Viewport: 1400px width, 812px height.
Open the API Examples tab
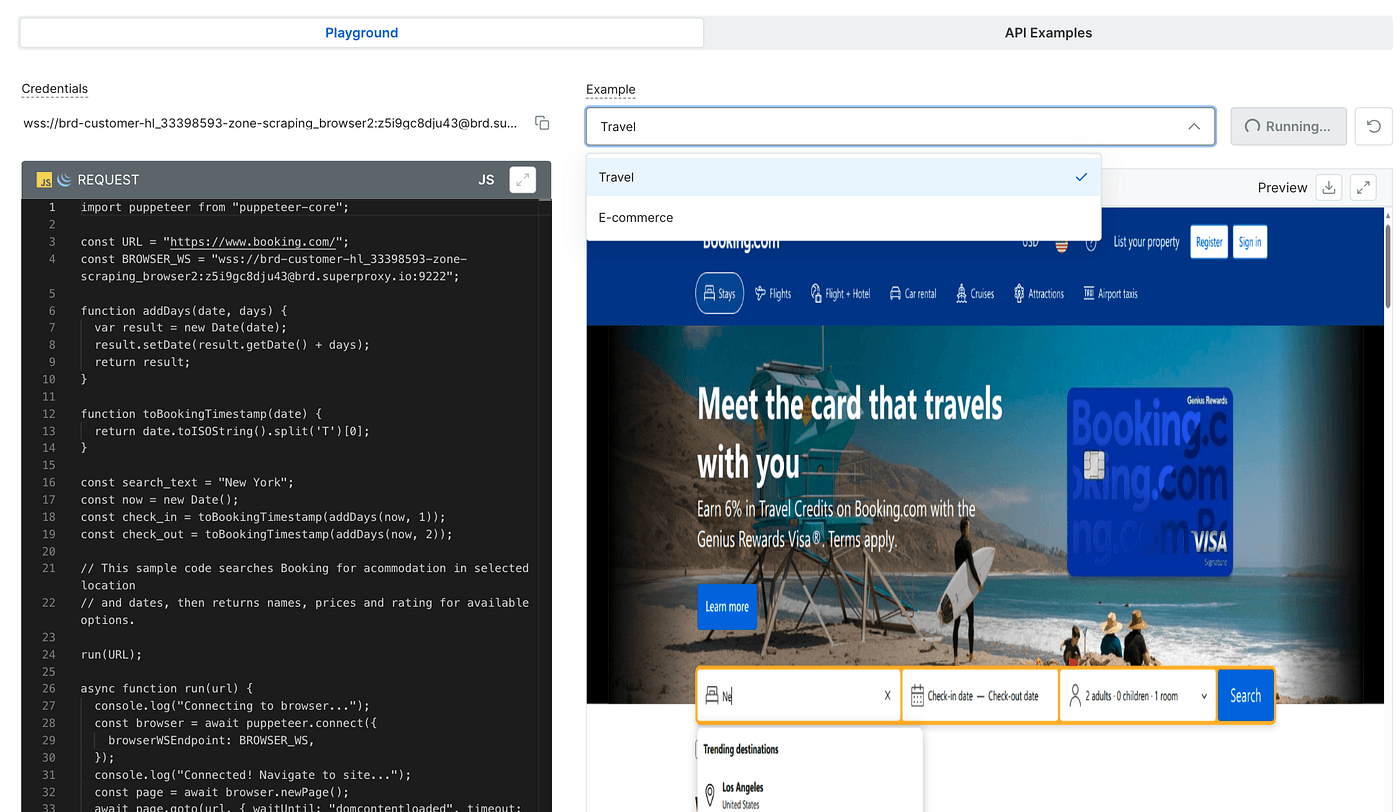pos(1048,33)
